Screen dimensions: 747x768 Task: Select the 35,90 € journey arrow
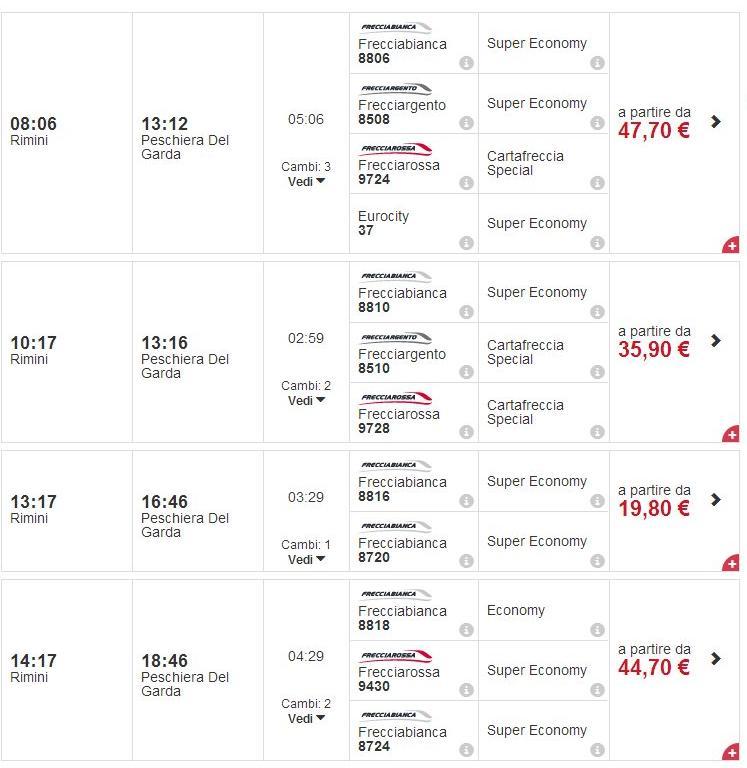[716, 340]
